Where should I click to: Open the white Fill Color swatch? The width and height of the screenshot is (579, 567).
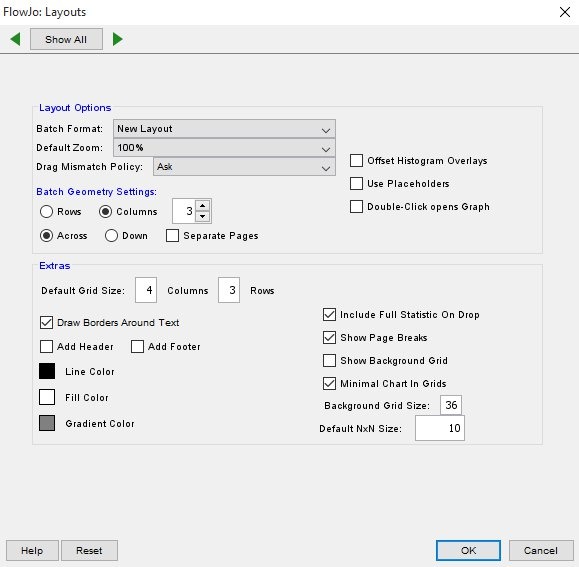coord(47,397)
